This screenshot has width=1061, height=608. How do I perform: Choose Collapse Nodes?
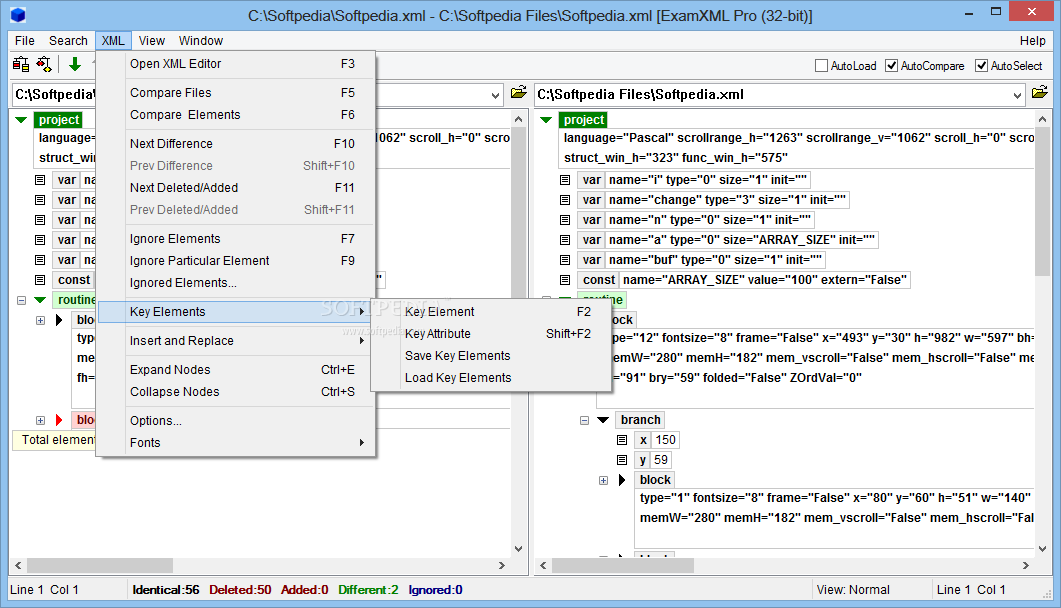click(236, 392)
